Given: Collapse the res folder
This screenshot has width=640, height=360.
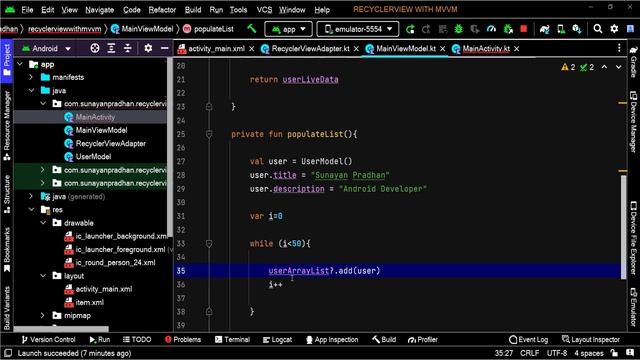Looking at the screenshot, I should click(x=31, y=209).
